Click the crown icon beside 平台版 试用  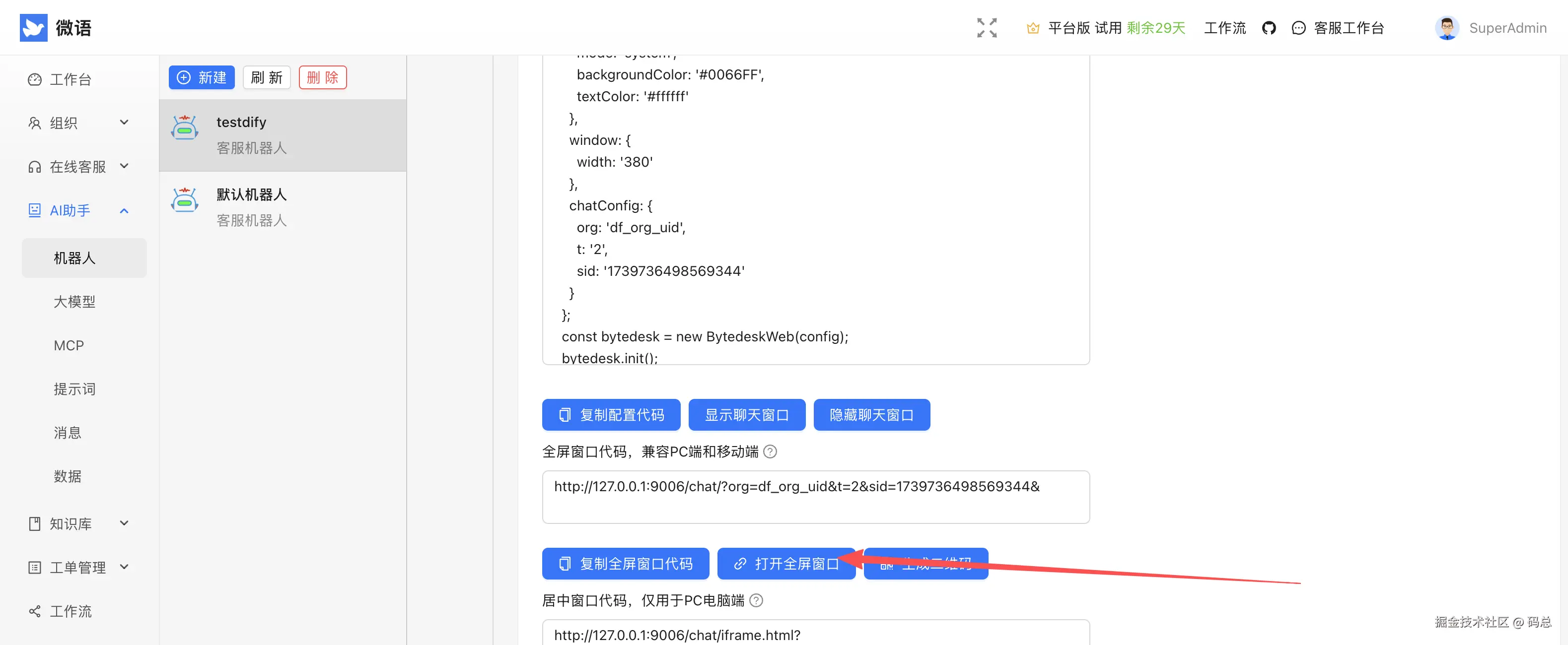tap(1033, 27)
